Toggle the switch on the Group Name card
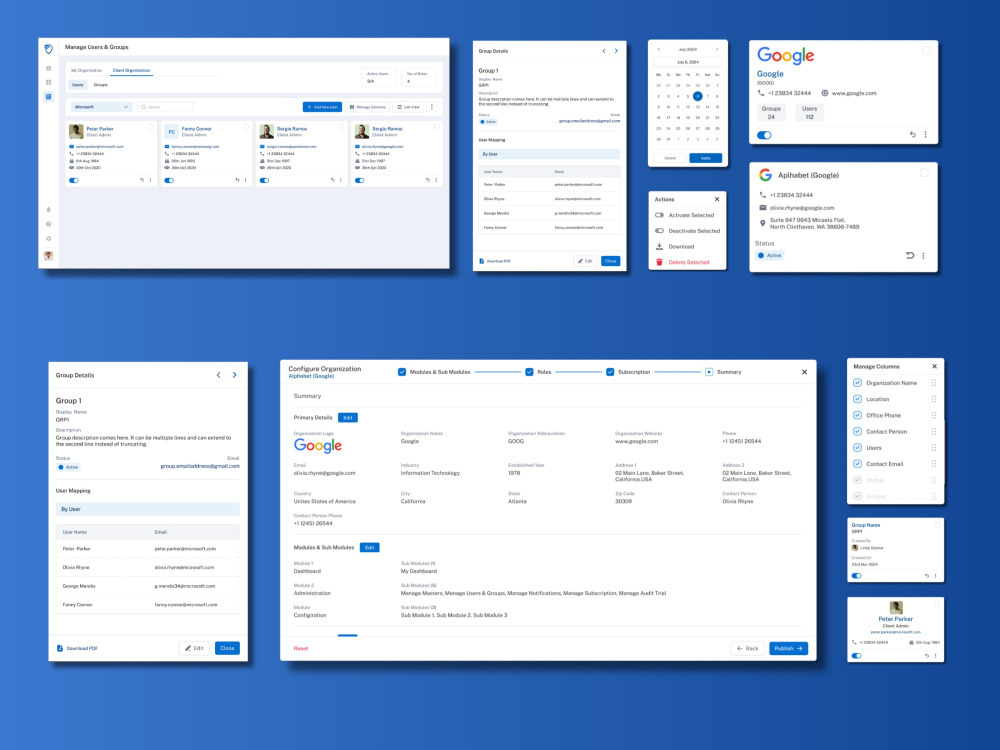 (x=857, y=576)
